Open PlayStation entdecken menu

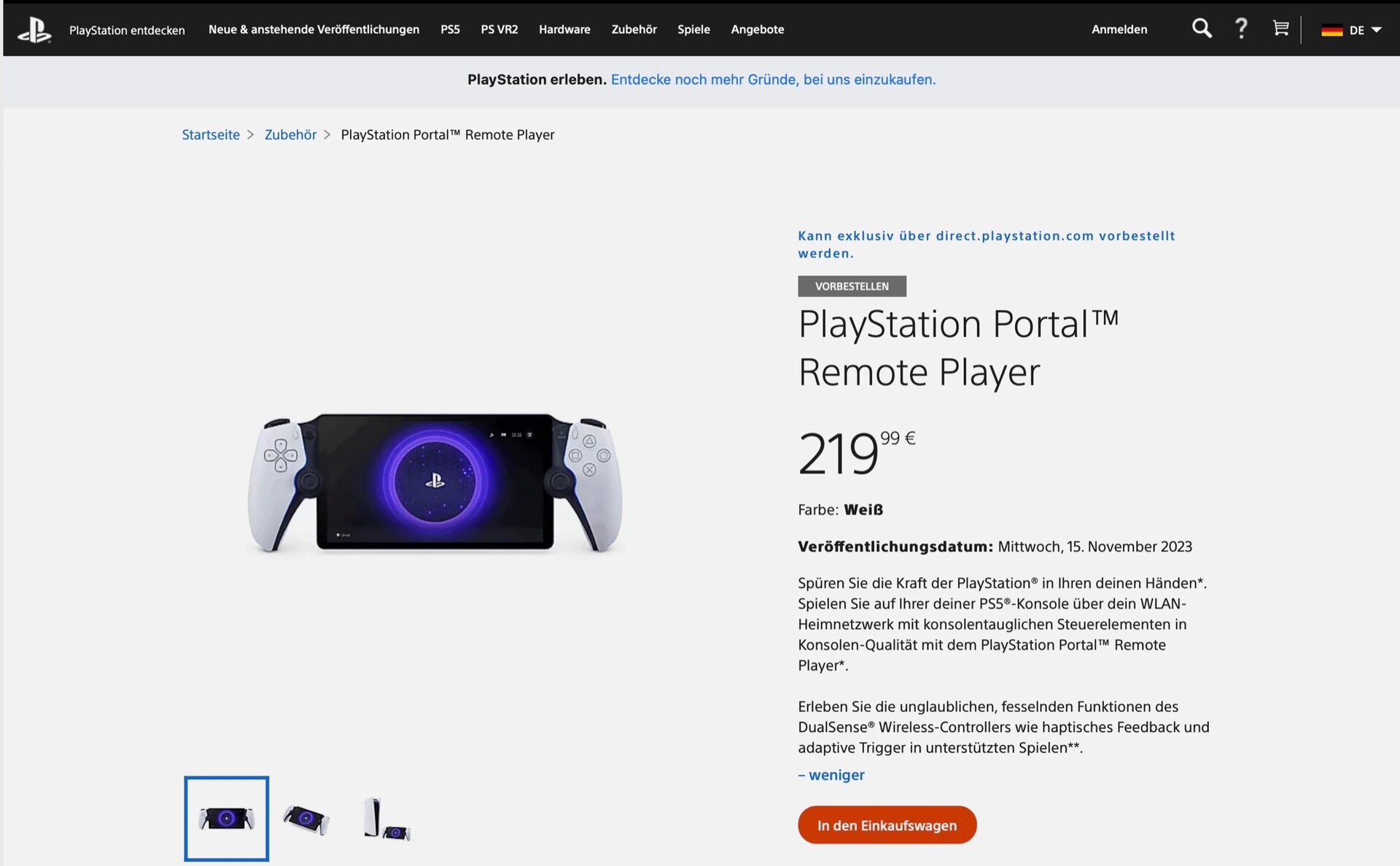click(x=127, y=30)
